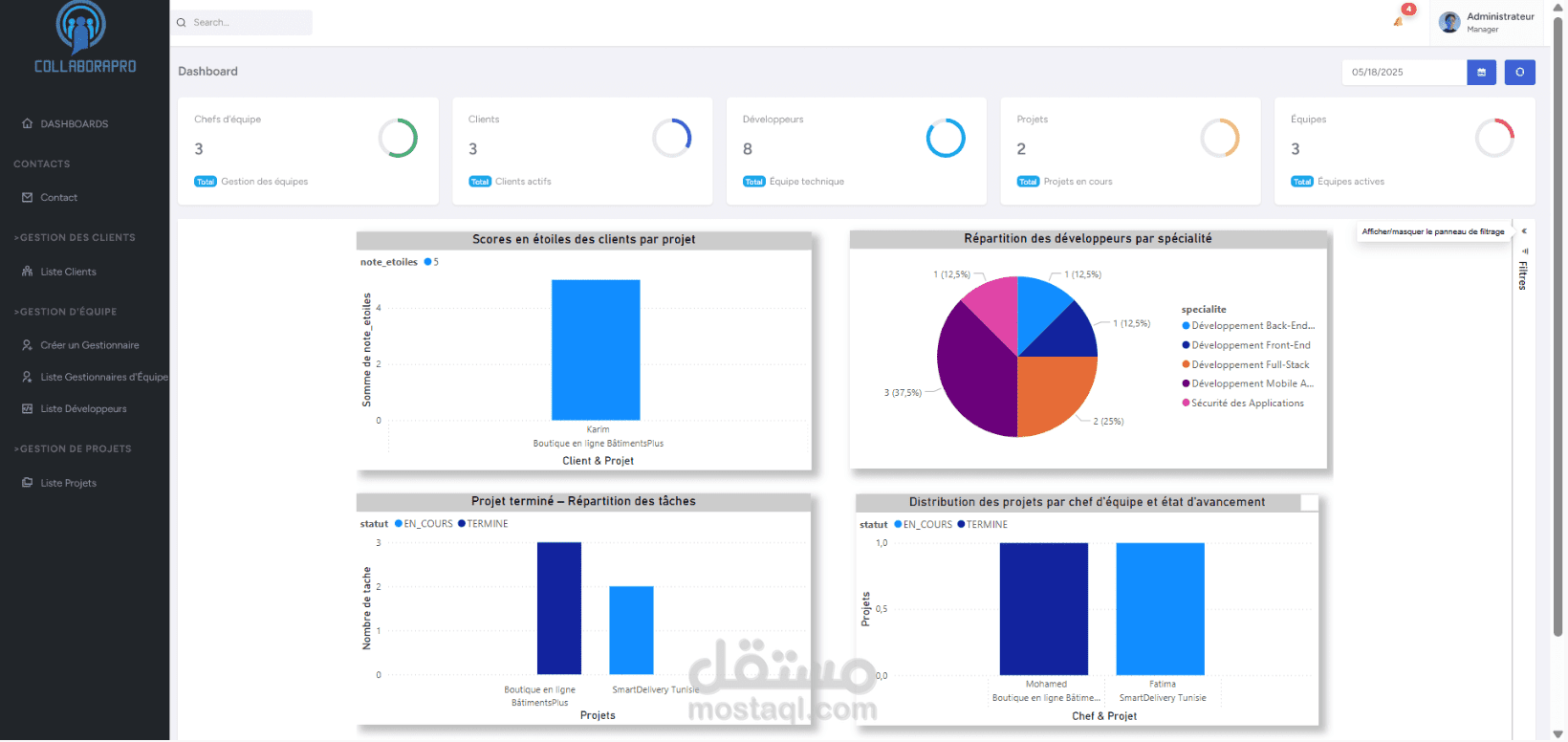Collapse the filter pane with double chevron

click(x=1524, y=231)
